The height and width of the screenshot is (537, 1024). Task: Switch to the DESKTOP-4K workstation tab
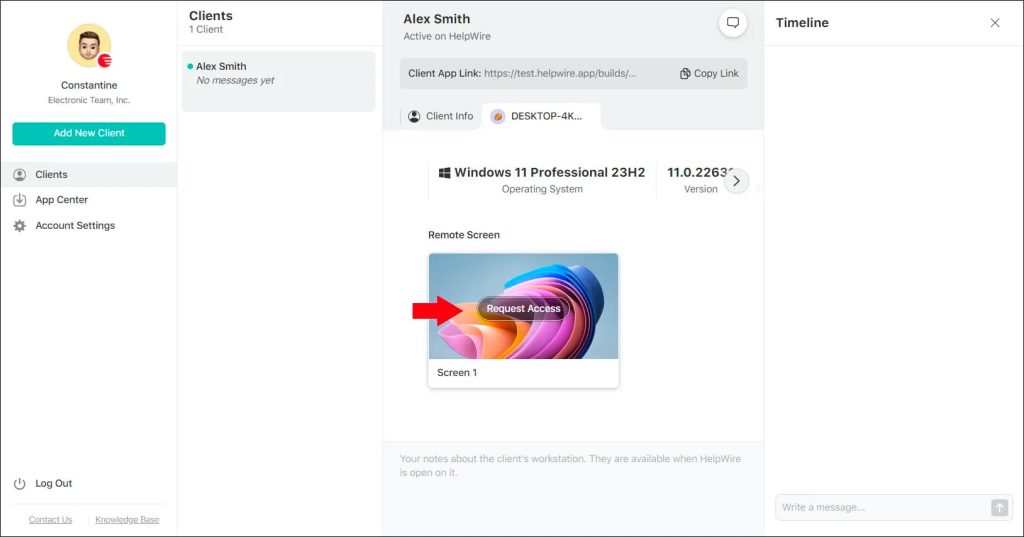pyautogui.click(x=540, y=116)
